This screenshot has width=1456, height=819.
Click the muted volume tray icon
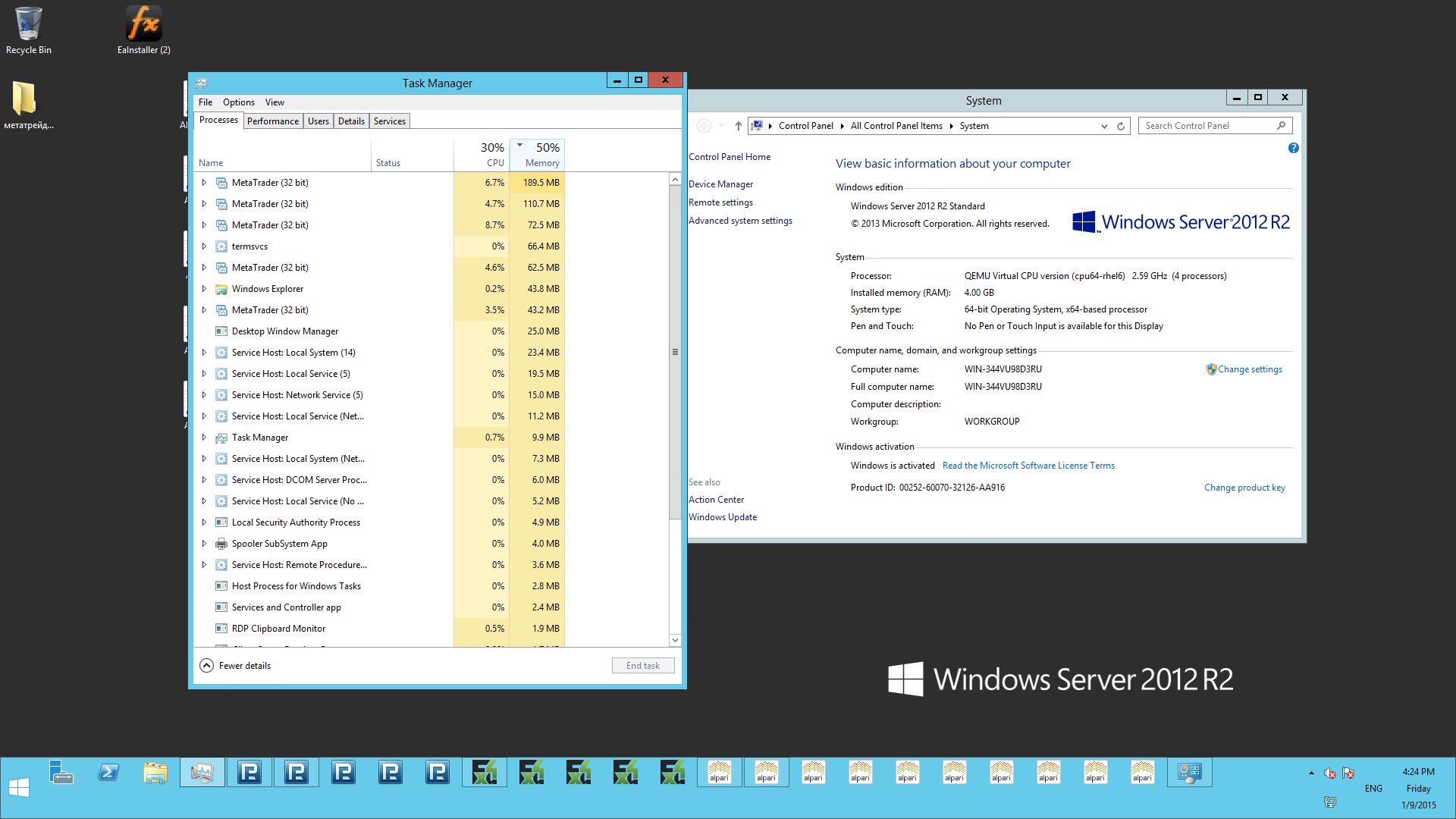coord(1330,773)
